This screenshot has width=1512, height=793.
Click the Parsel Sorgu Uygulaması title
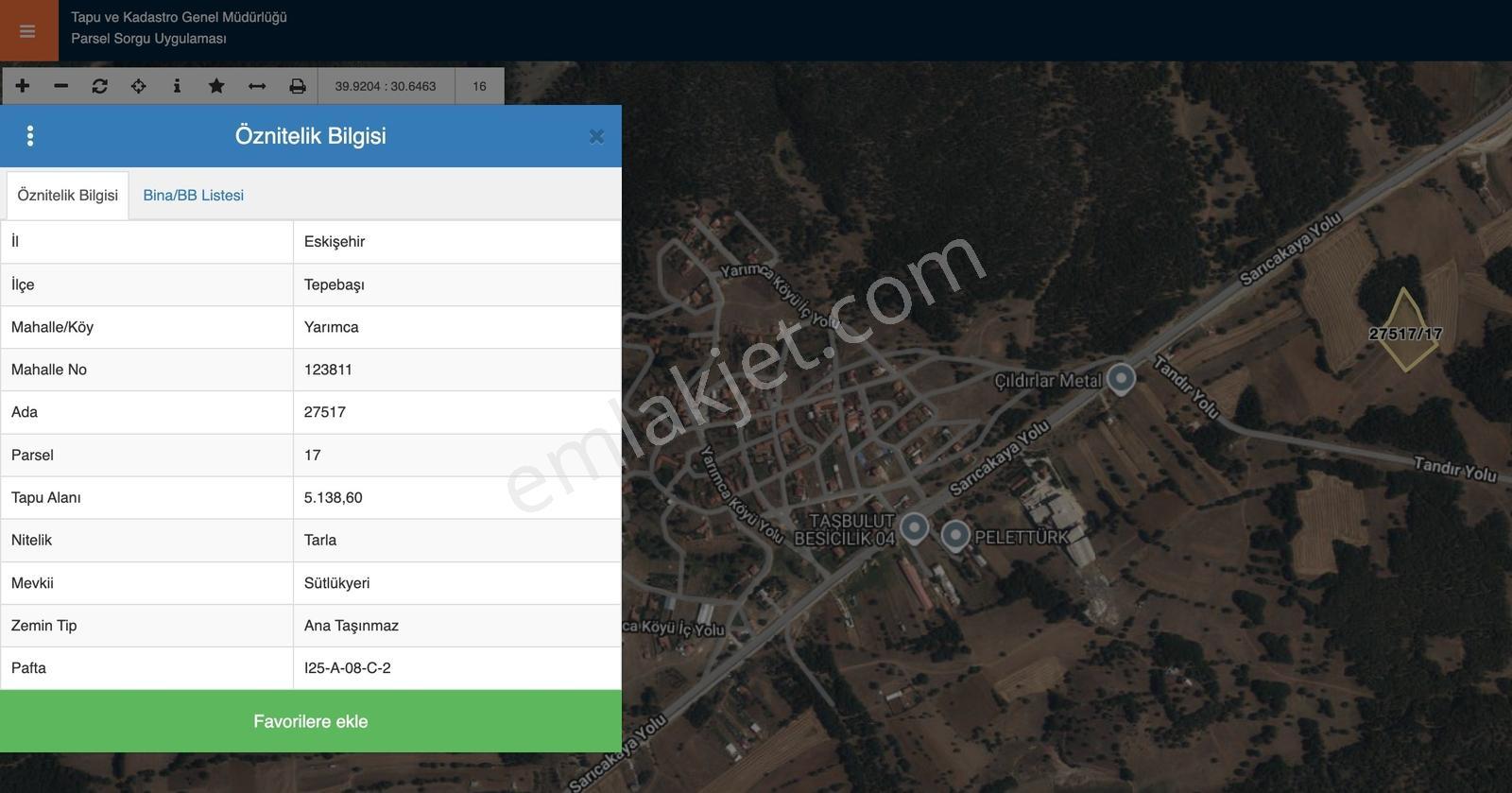(x=148, y=39)
